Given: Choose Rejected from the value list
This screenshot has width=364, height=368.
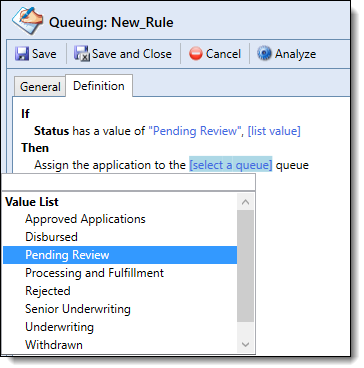Looking at the screenshot, I should click(x=120, y=291).
